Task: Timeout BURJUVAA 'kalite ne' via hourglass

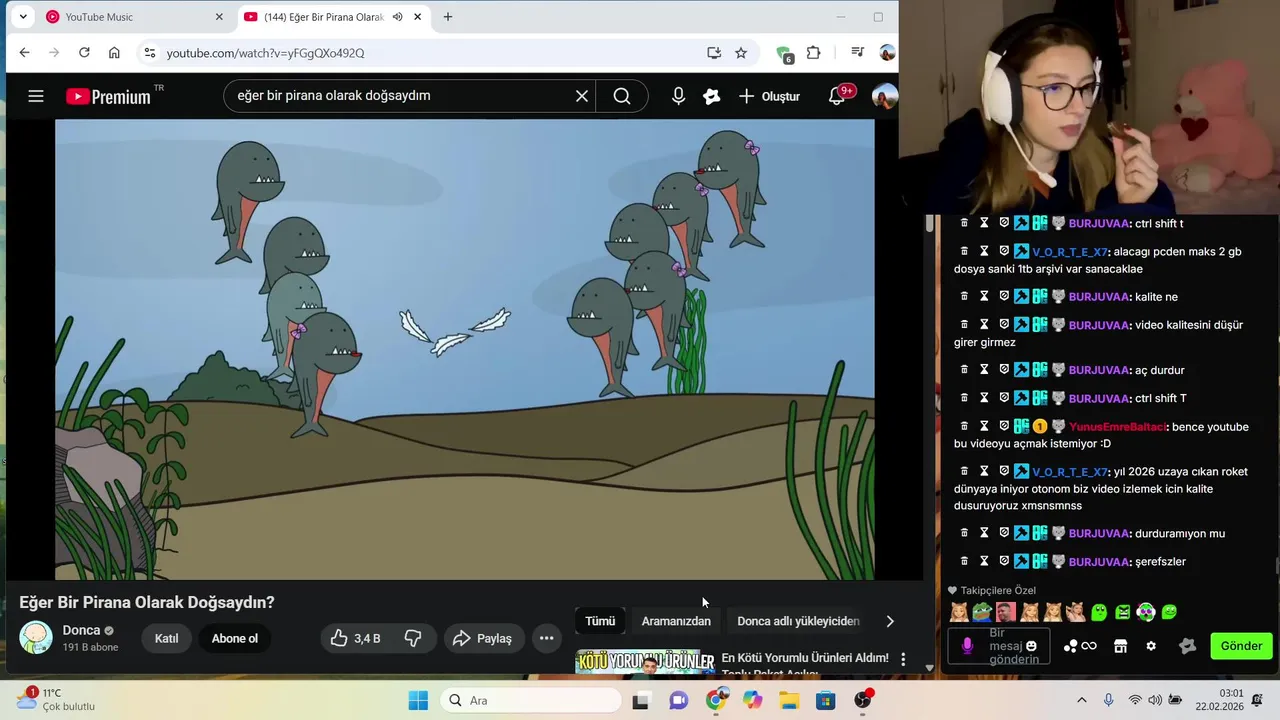Action: pos(984,296)
